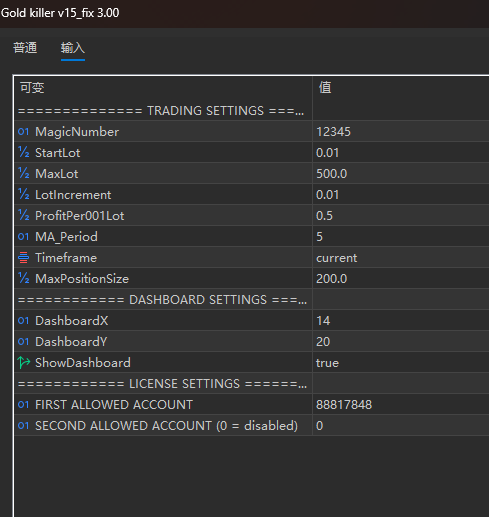Select the FIRST ALLOWED ACCOUNT label

[114, 405]
